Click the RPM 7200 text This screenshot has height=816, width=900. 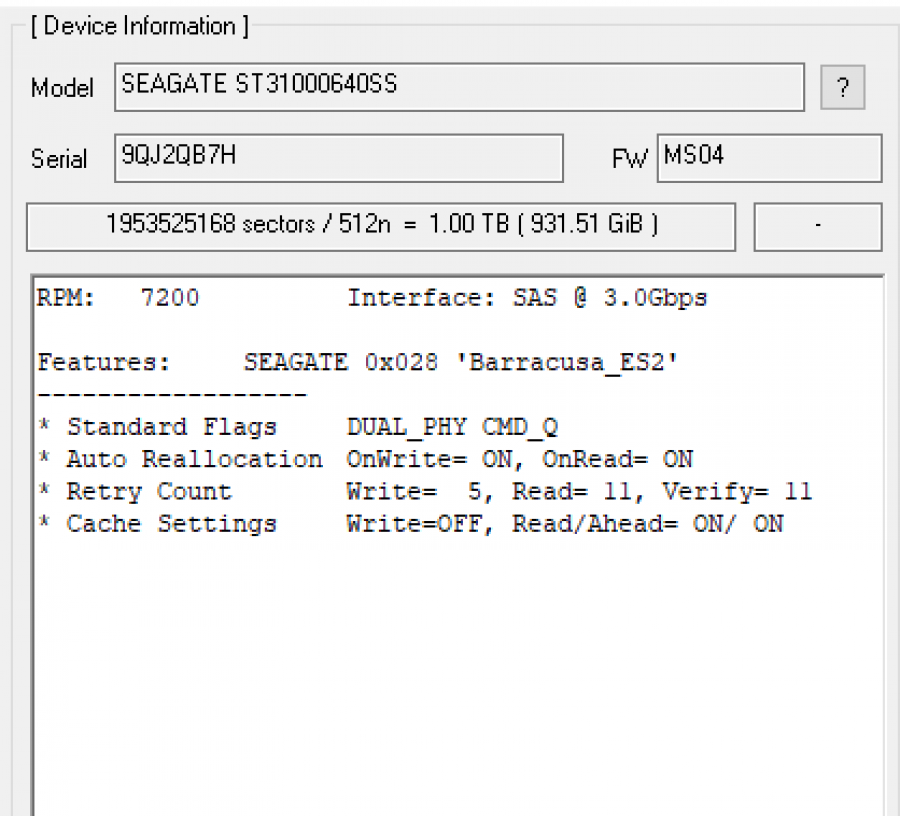(117, 298)
